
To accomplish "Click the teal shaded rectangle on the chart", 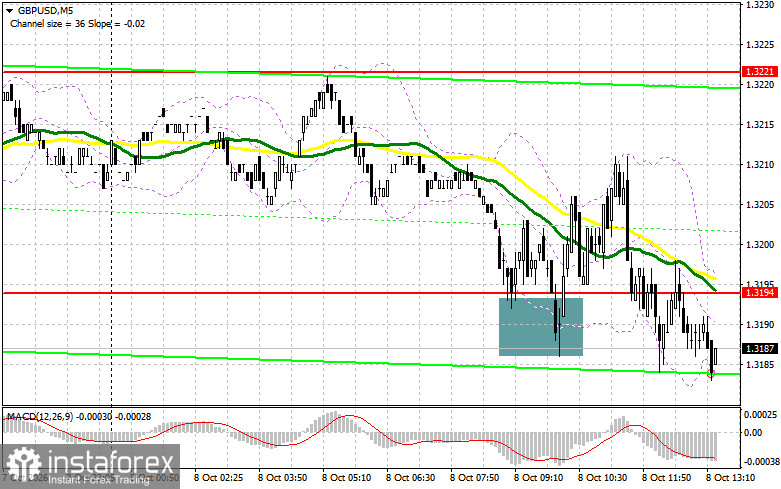I will click(541, 327).
